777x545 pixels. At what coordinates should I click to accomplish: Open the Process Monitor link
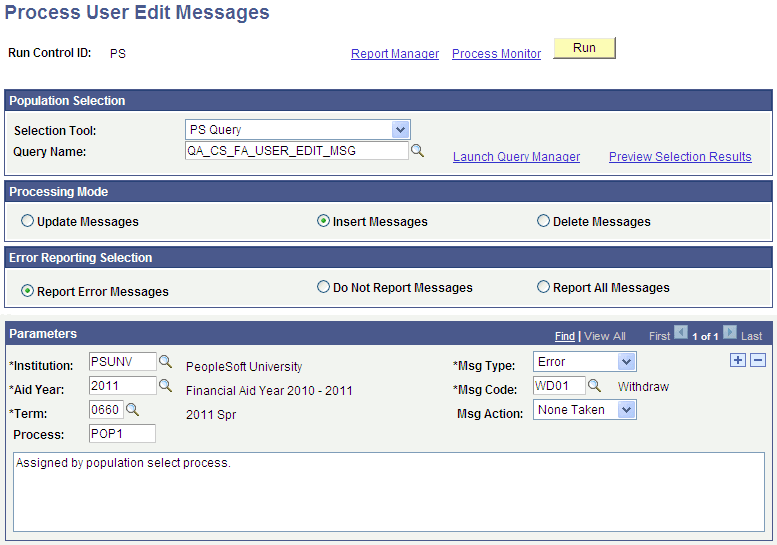(x=496, y=54)
